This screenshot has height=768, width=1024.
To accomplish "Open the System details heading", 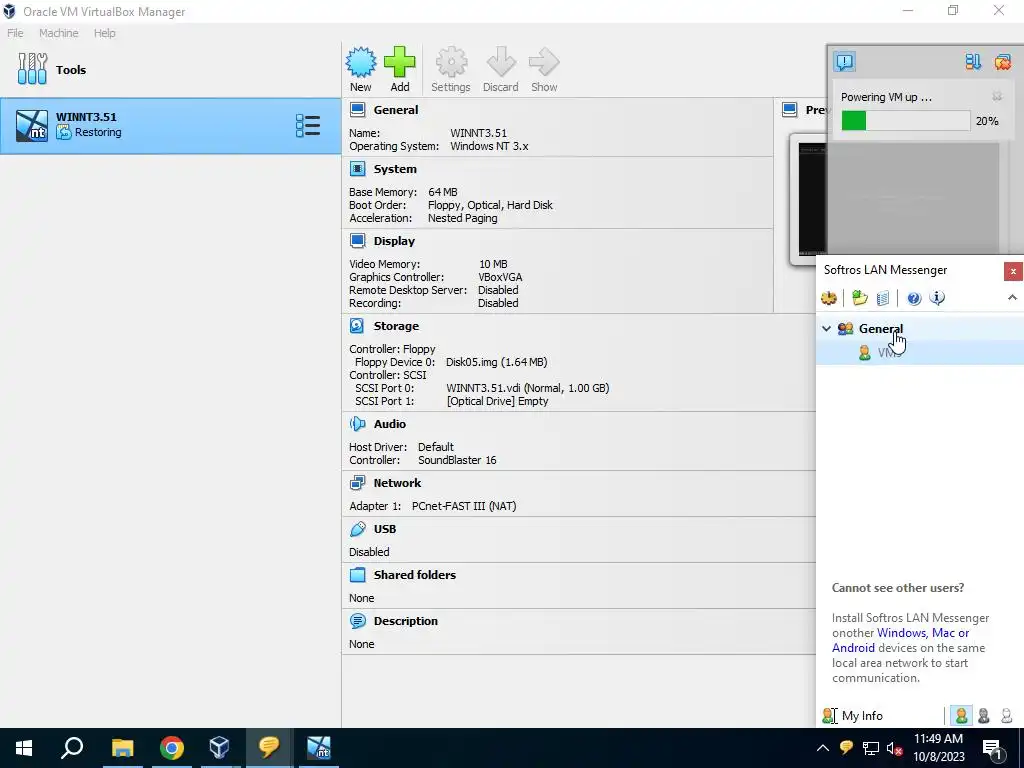I will coord(395,169).
